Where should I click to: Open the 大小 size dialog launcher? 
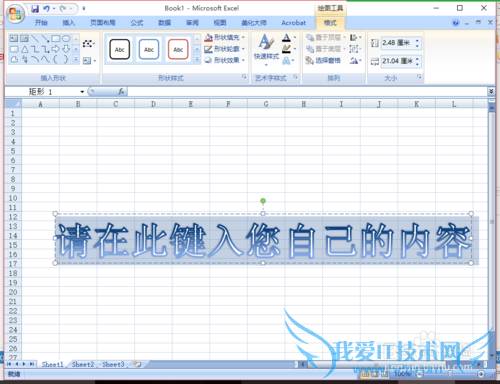419,77
